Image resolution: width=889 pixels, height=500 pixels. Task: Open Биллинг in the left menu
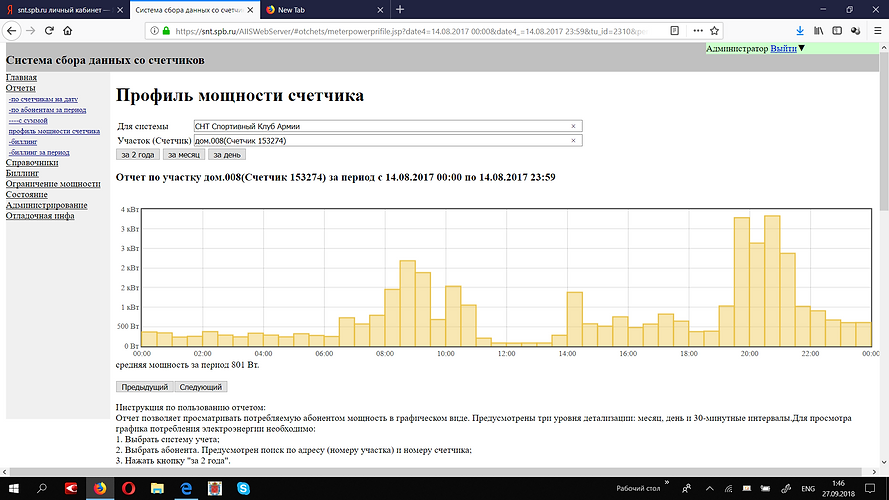coord(22,173)
